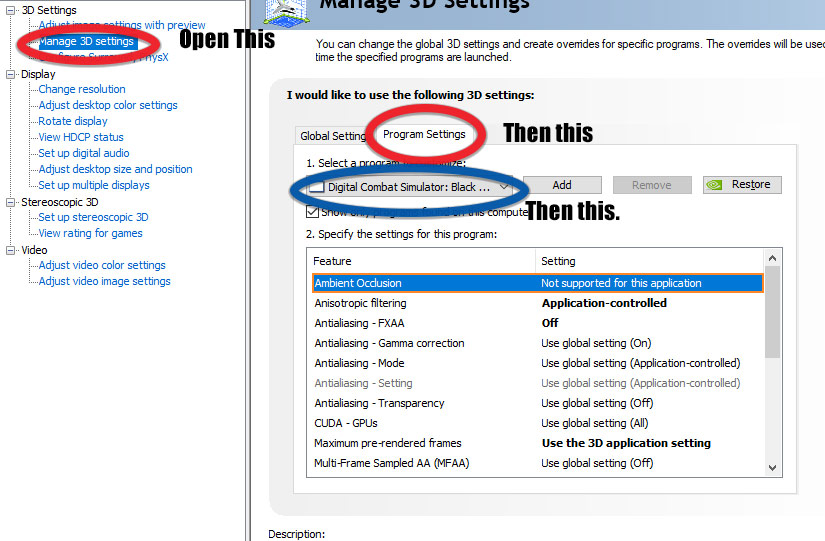This screenshot has width=825, height=541.
Task: Select the Antialiasing - Transparency row
Action: coord(537,403)
